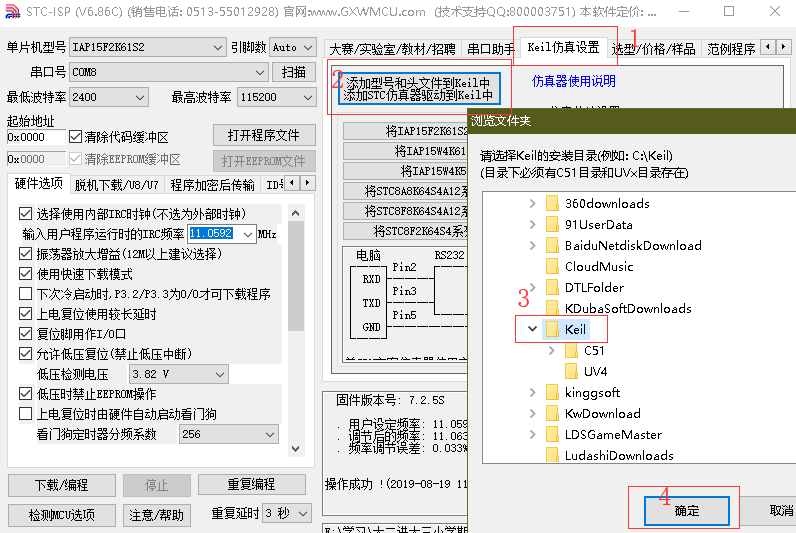Toggle 低压时禁止EEPROM操作 checkbox
This screenshot has height=533, width=796.
(25, 393)
